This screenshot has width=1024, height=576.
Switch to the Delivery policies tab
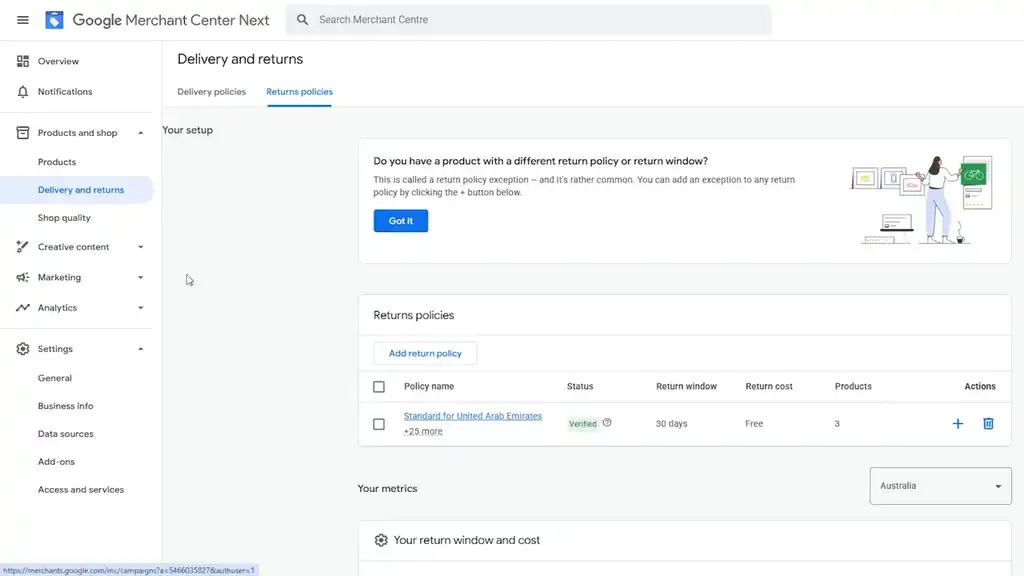click(x=211, y=90)
